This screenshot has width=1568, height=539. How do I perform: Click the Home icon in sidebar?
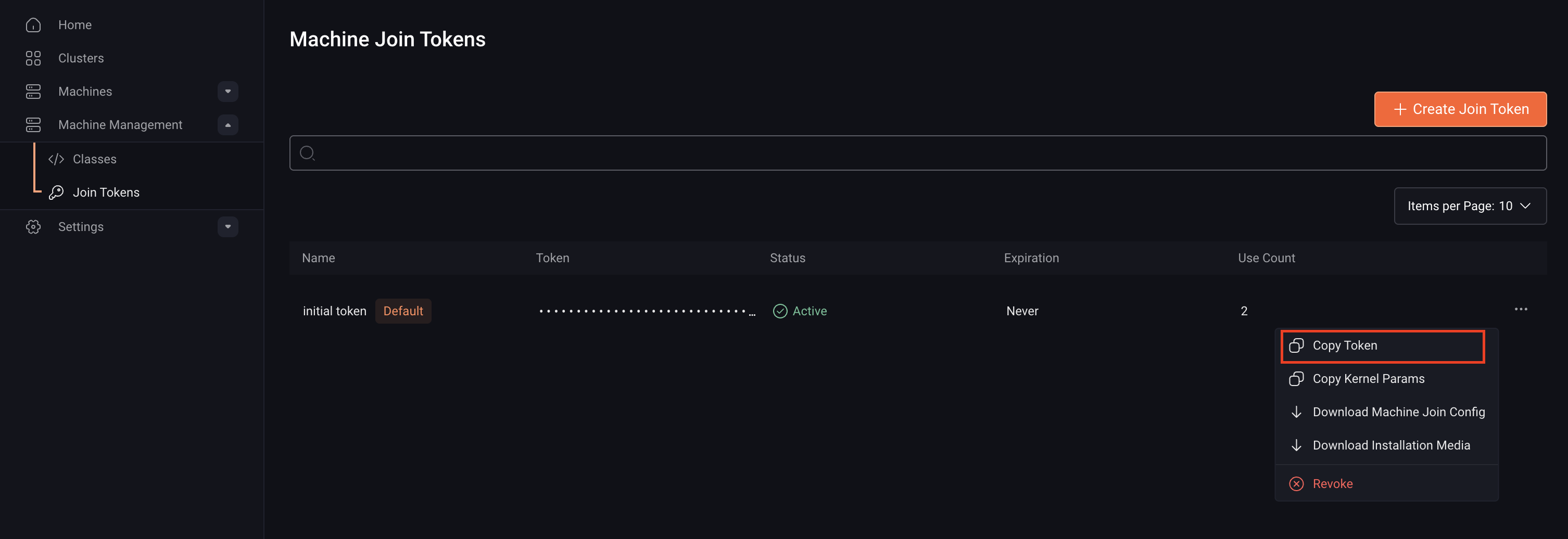click(33, 24)
